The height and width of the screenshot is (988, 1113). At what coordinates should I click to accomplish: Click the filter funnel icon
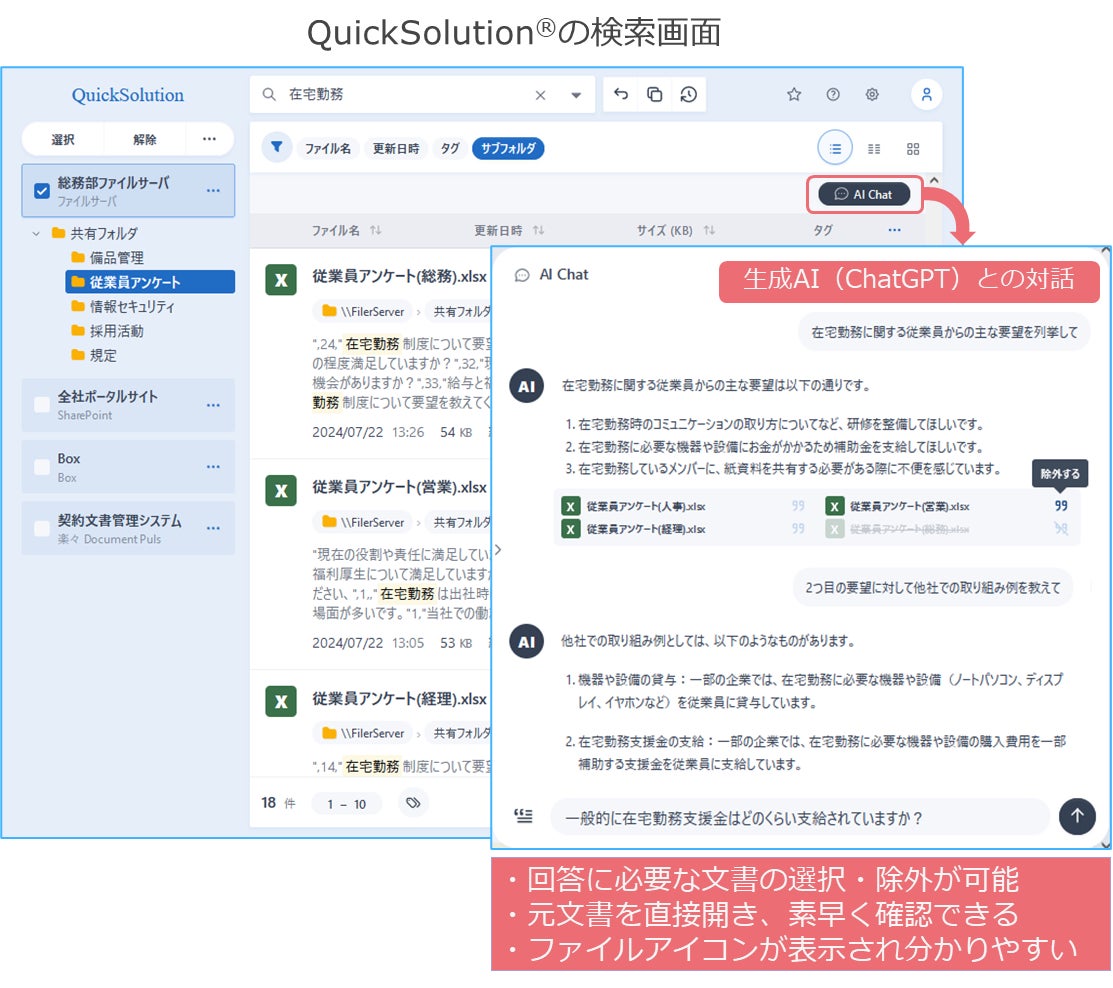[277, 148]
